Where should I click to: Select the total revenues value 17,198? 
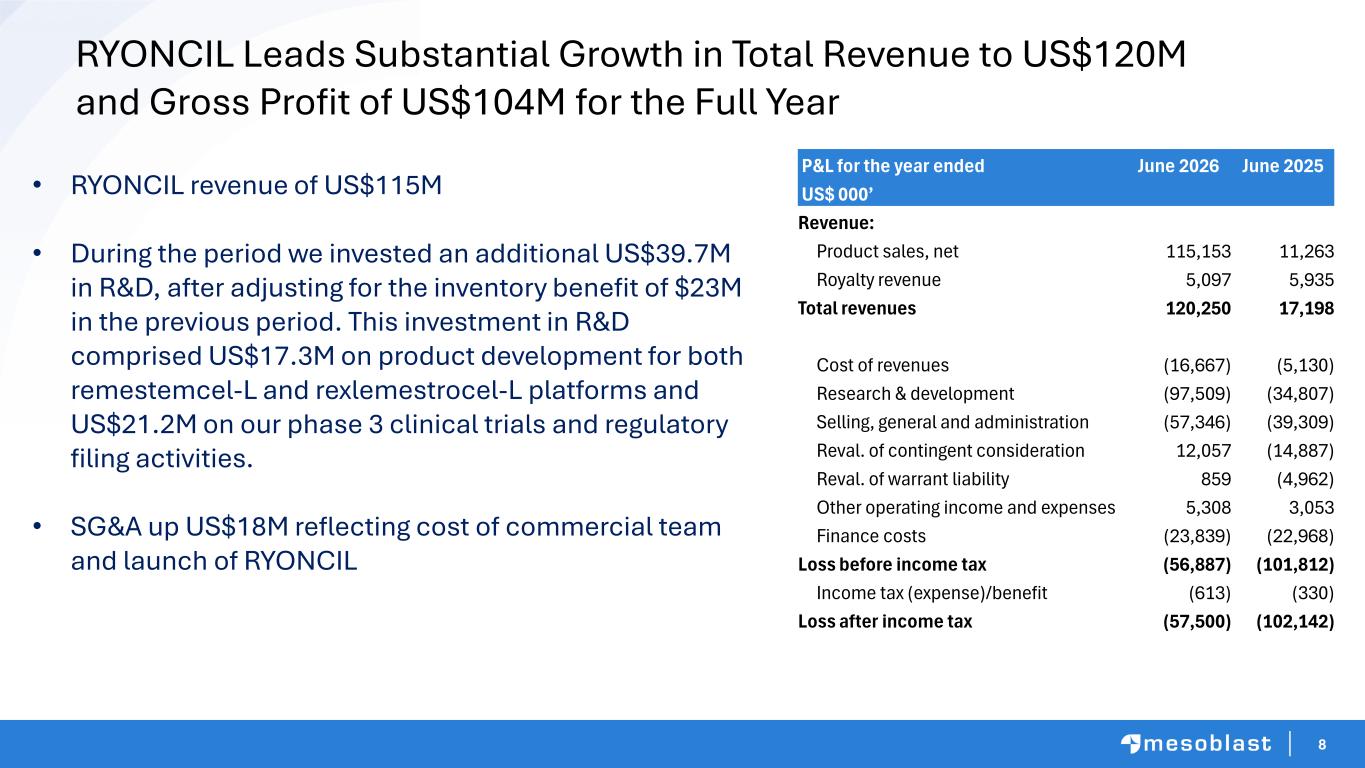1305,308
